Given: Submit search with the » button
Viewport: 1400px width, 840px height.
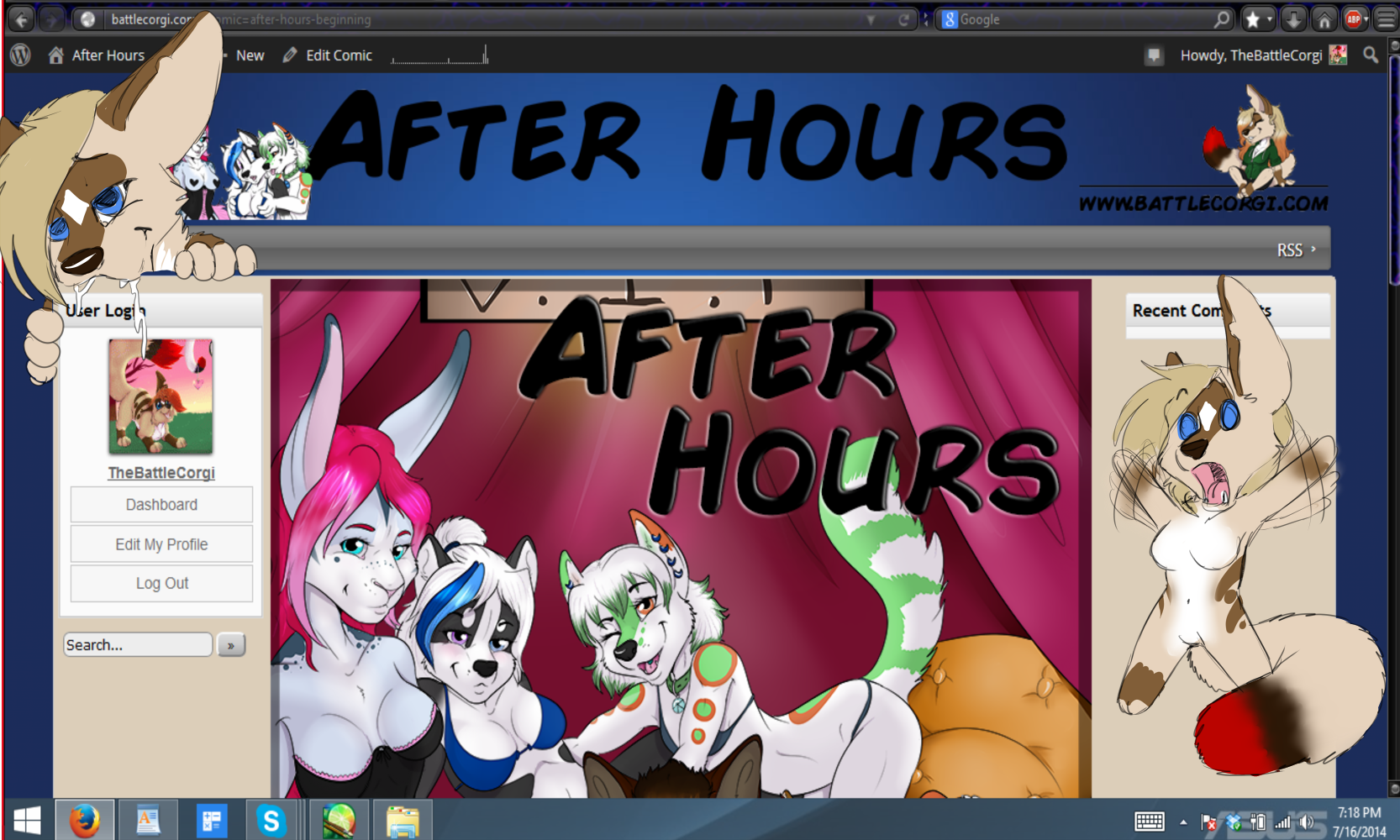Looking at the screenshot, I should coord(231,645).
